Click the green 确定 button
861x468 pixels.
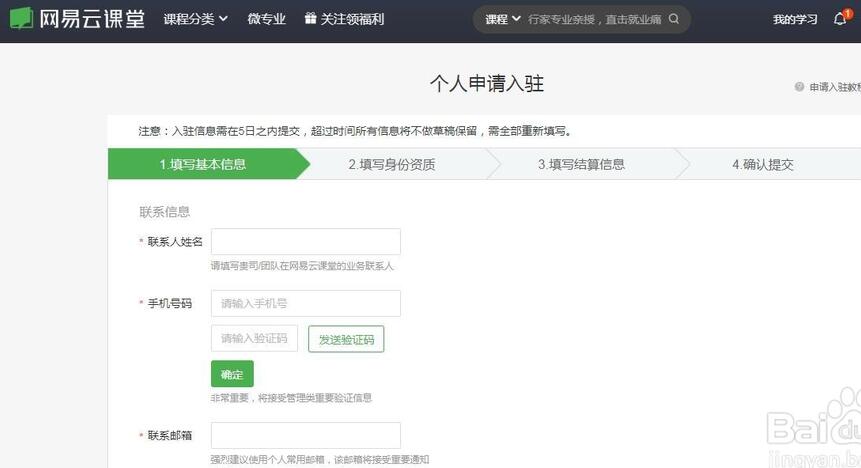(232, 374)
